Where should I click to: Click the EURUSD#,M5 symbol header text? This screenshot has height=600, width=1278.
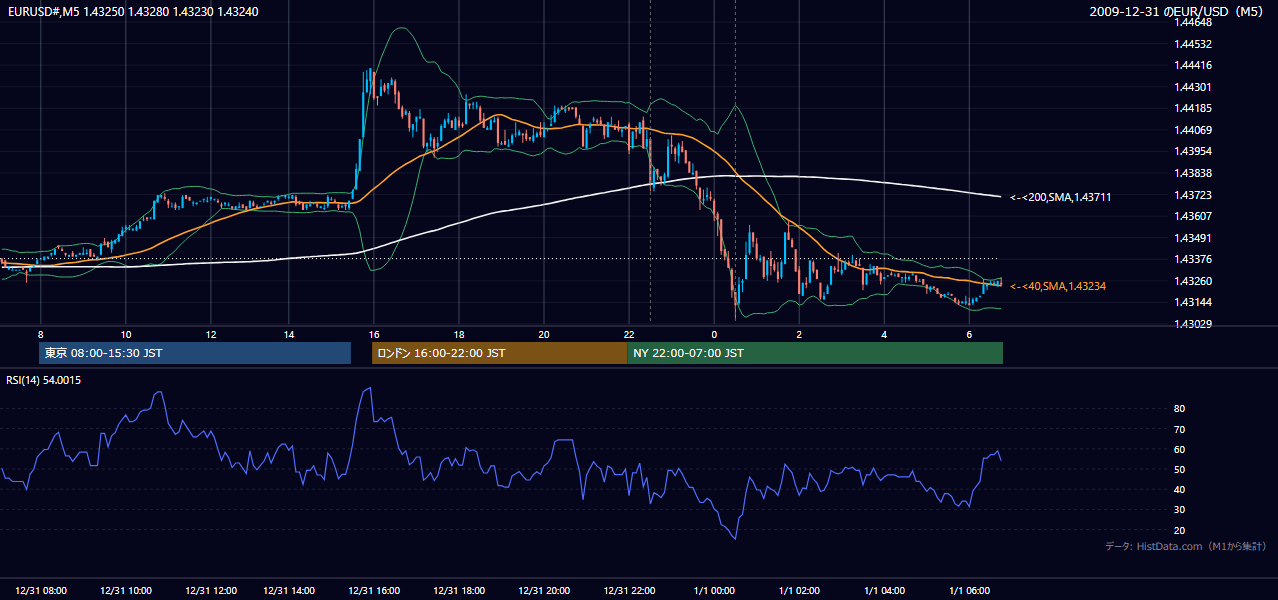[131, 11]
